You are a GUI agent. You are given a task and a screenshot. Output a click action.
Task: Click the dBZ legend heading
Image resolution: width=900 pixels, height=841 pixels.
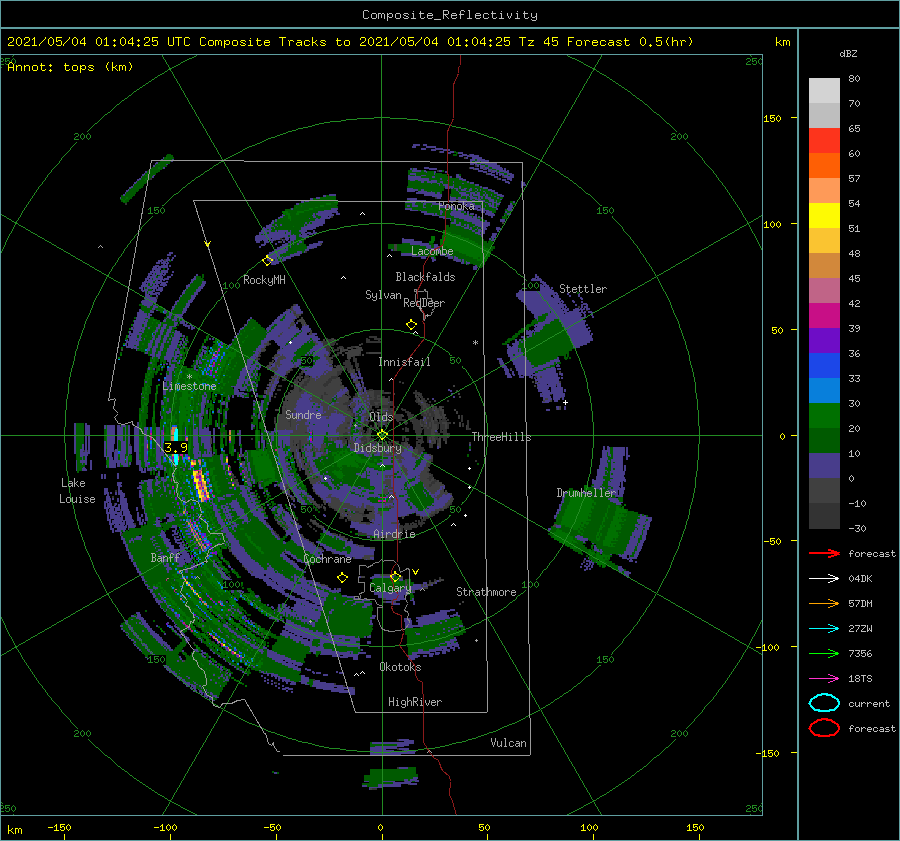pyautogui.click(x=848, y=53)
